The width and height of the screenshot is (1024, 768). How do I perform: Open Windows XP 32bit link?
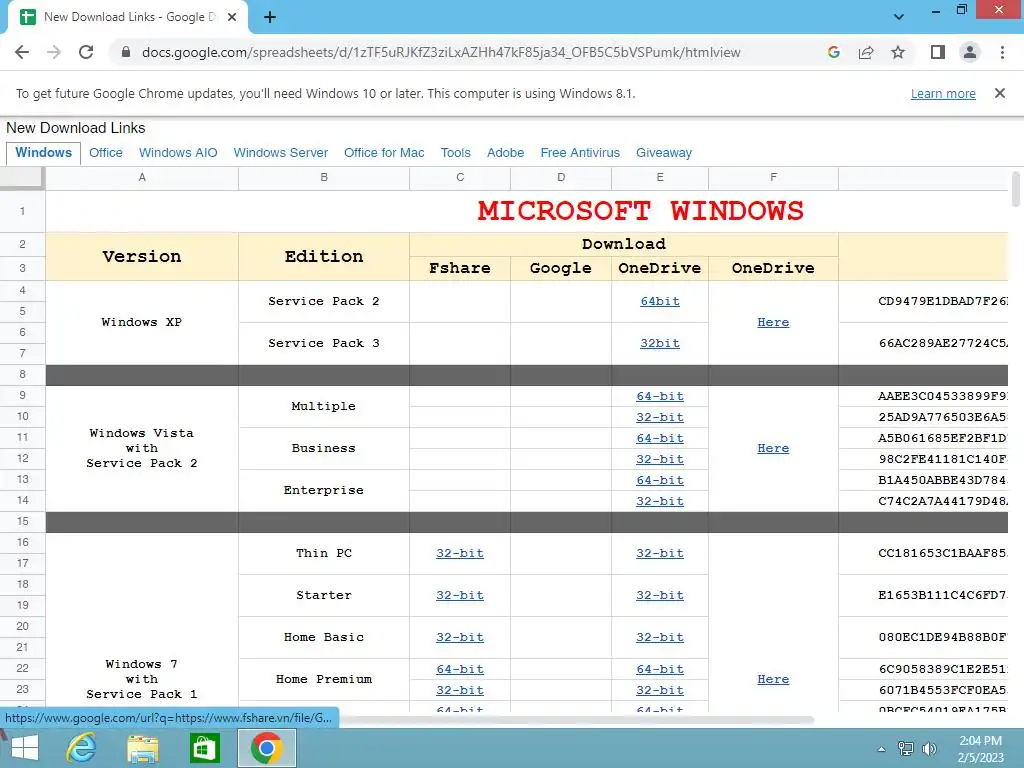(x=660, y=343)
